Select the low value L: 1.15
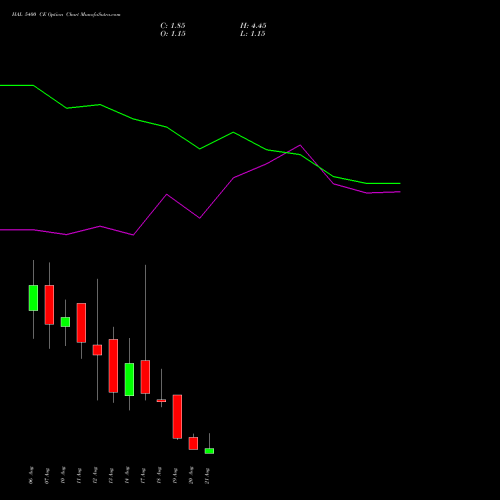The width and height of the screenshot is (500, 500). coord(253,34)
